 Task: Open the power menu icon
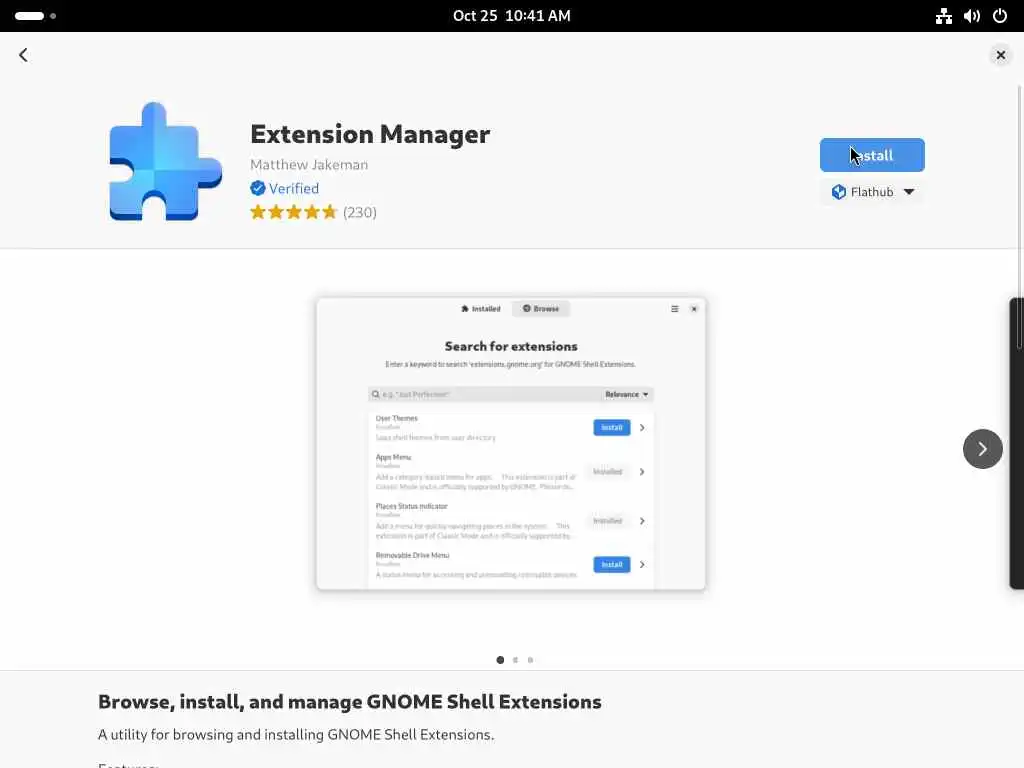(1000, 16)
